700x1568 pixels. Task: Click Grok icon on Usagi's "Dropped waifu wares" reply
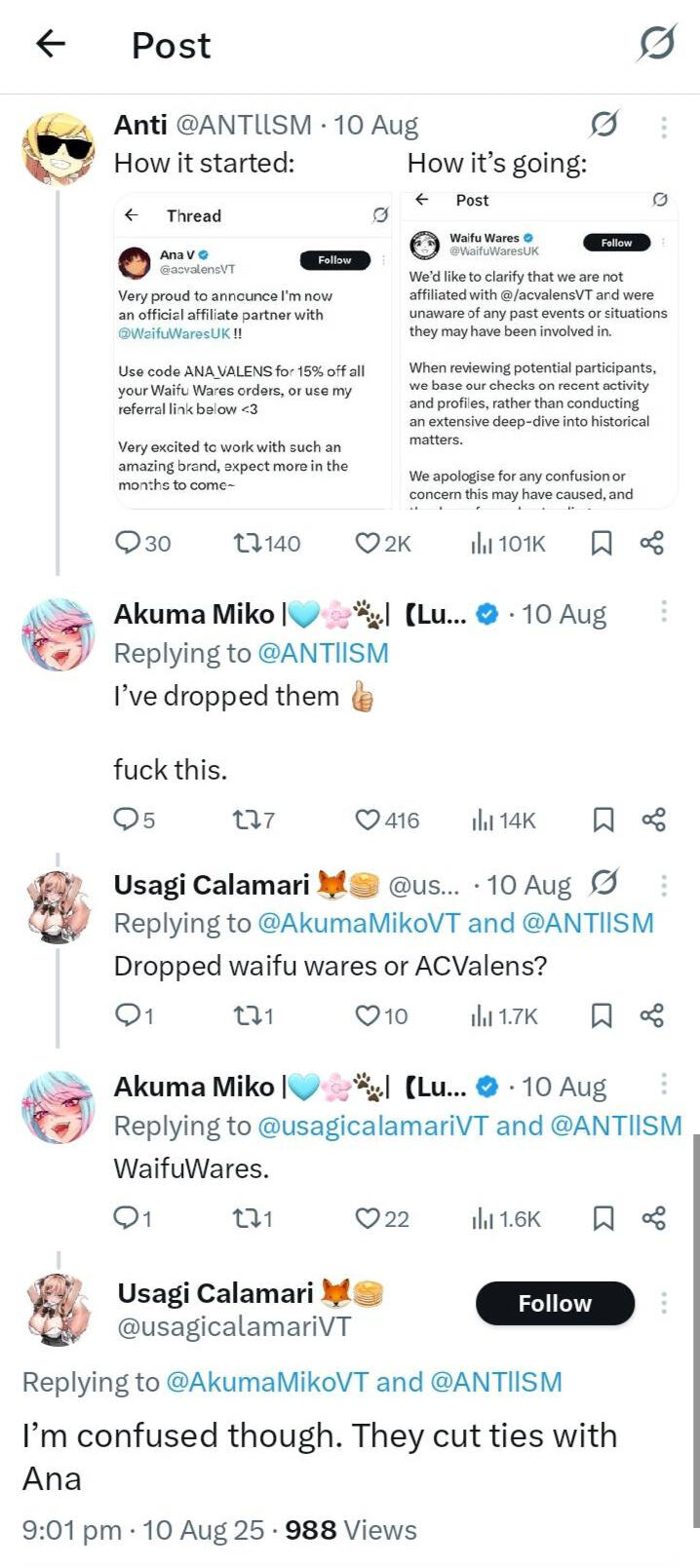pyautogui.click(x=603, y=883)
